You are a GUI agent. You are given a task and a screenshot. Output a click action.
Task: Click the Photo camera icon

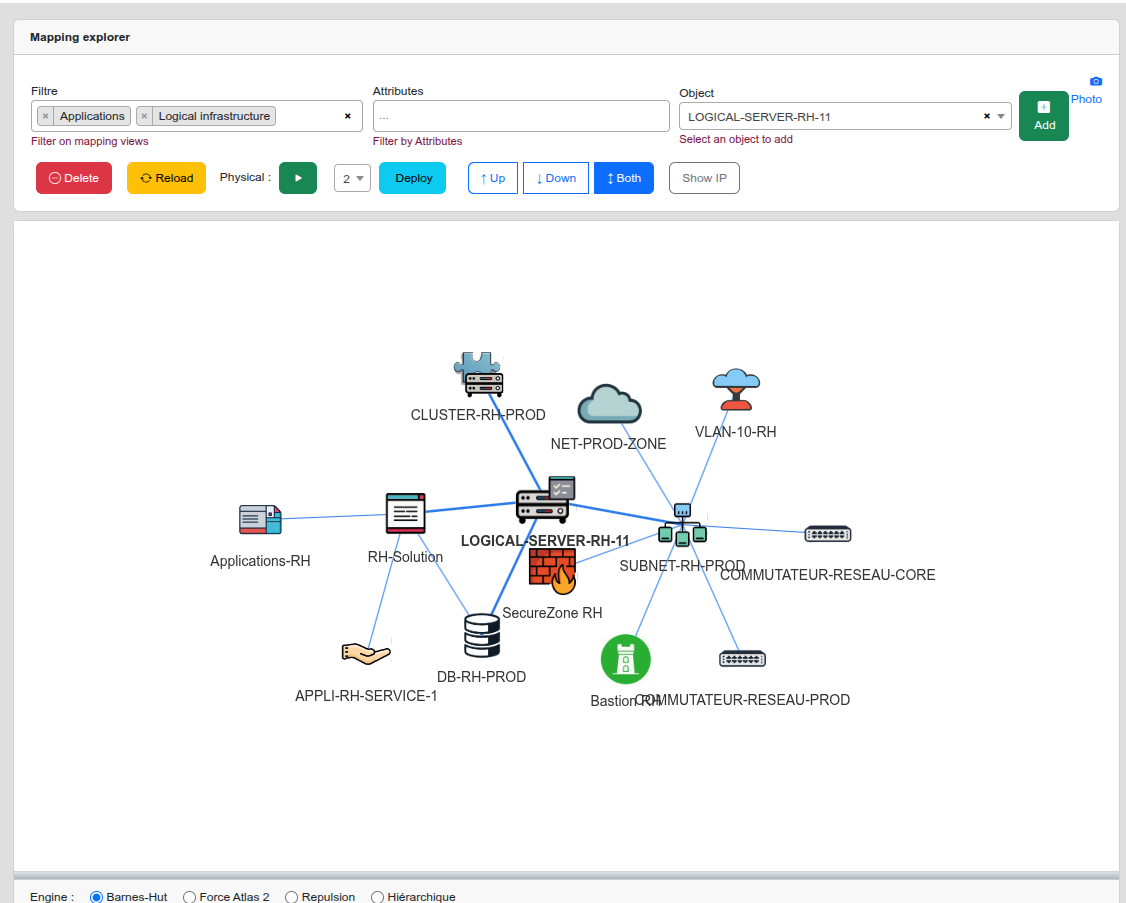[1096, 81]
